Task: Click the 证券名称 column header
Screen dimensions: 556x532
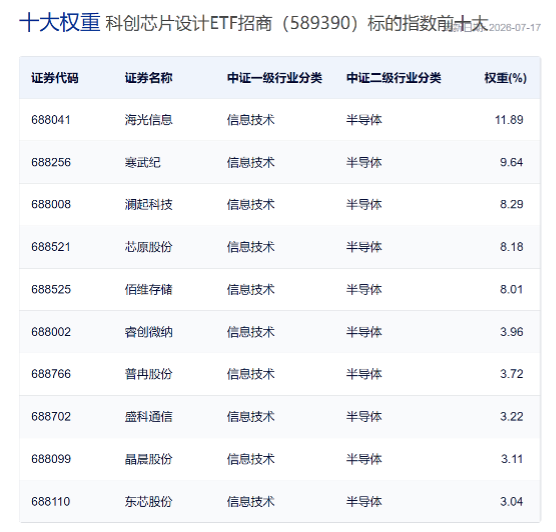Action: [x=148, y=78]
